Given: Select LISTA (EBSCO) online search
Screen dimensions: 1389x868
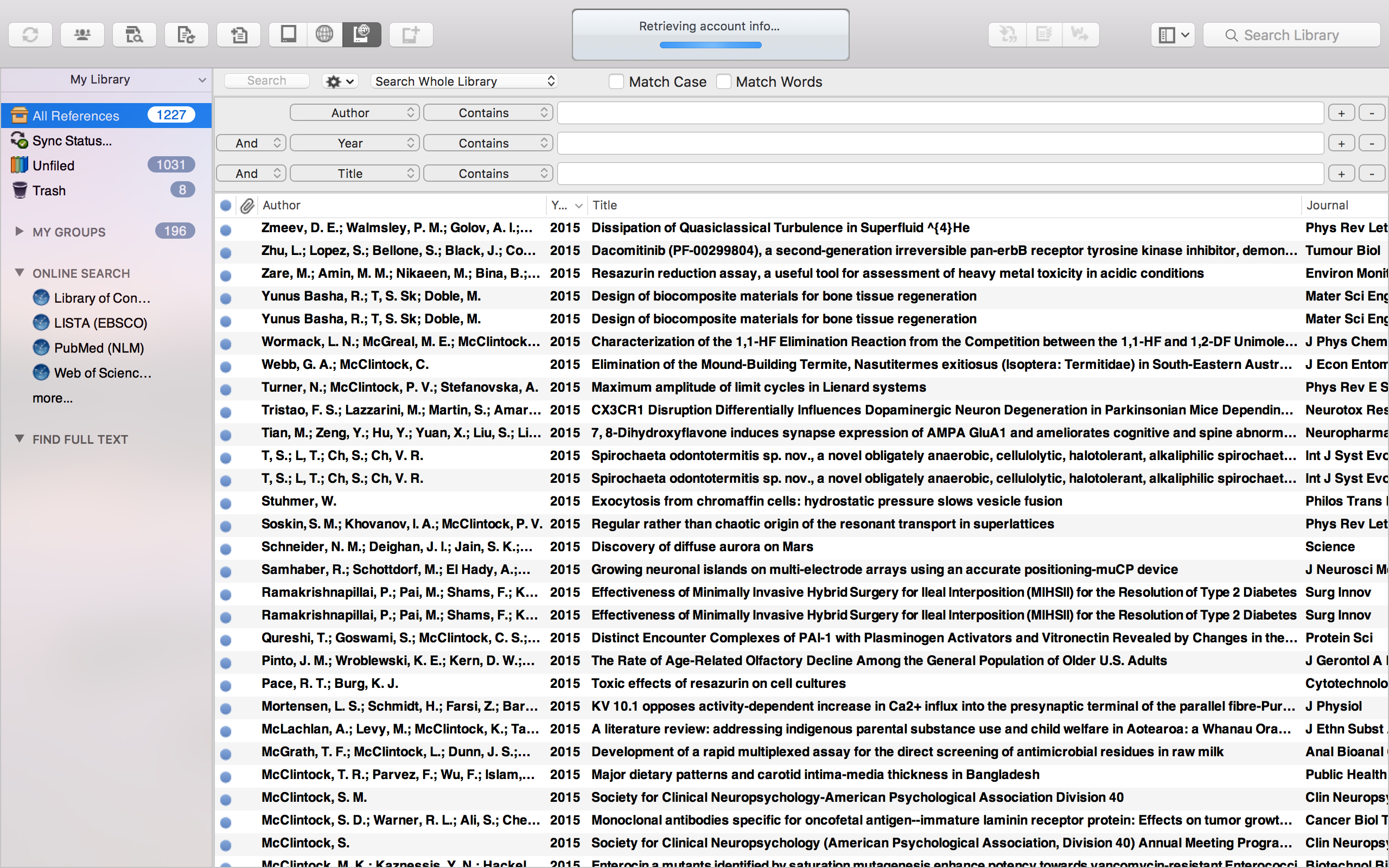Looking at the screenshot, I should point(90,323).
